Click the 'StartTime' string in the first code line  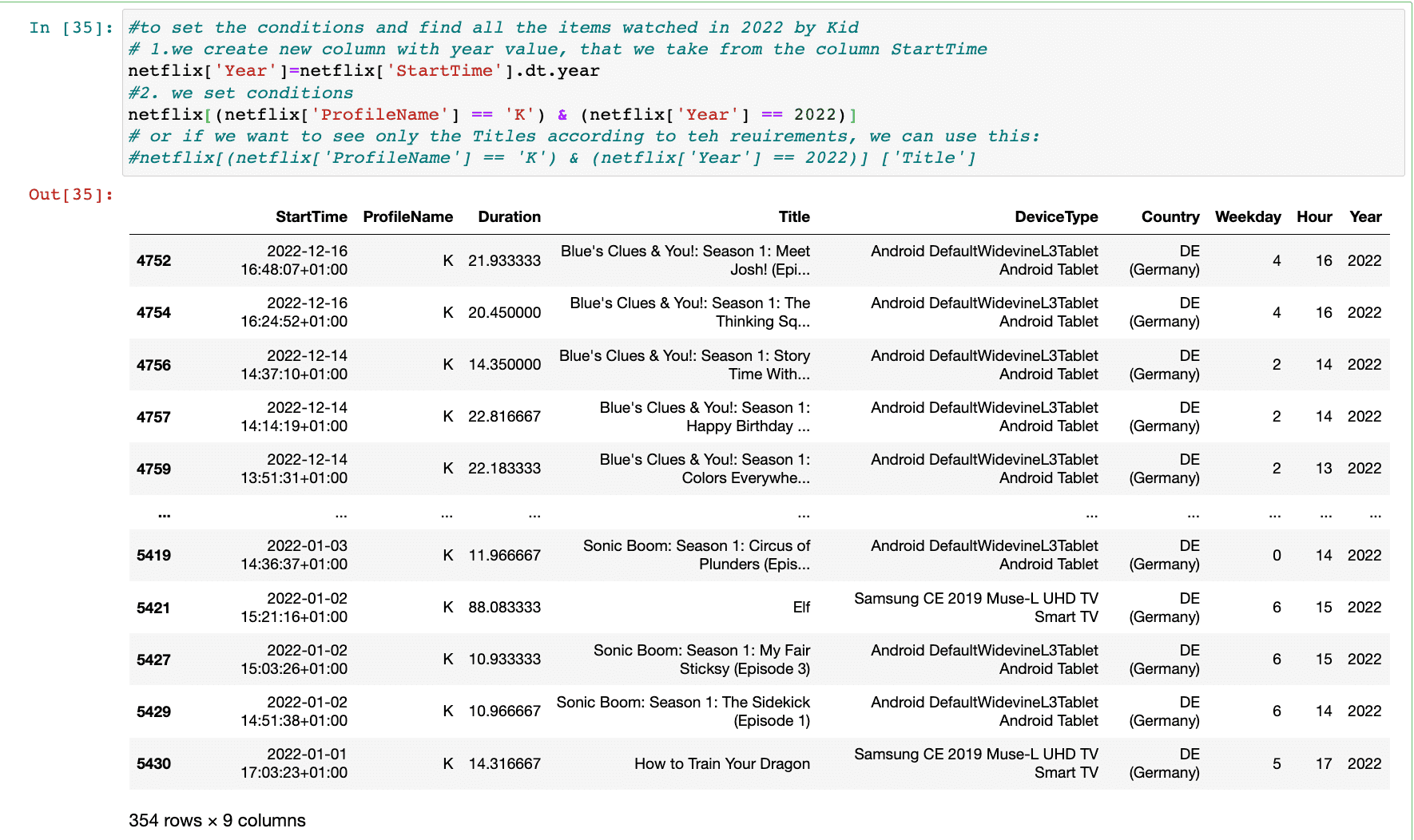pos(444,71)
